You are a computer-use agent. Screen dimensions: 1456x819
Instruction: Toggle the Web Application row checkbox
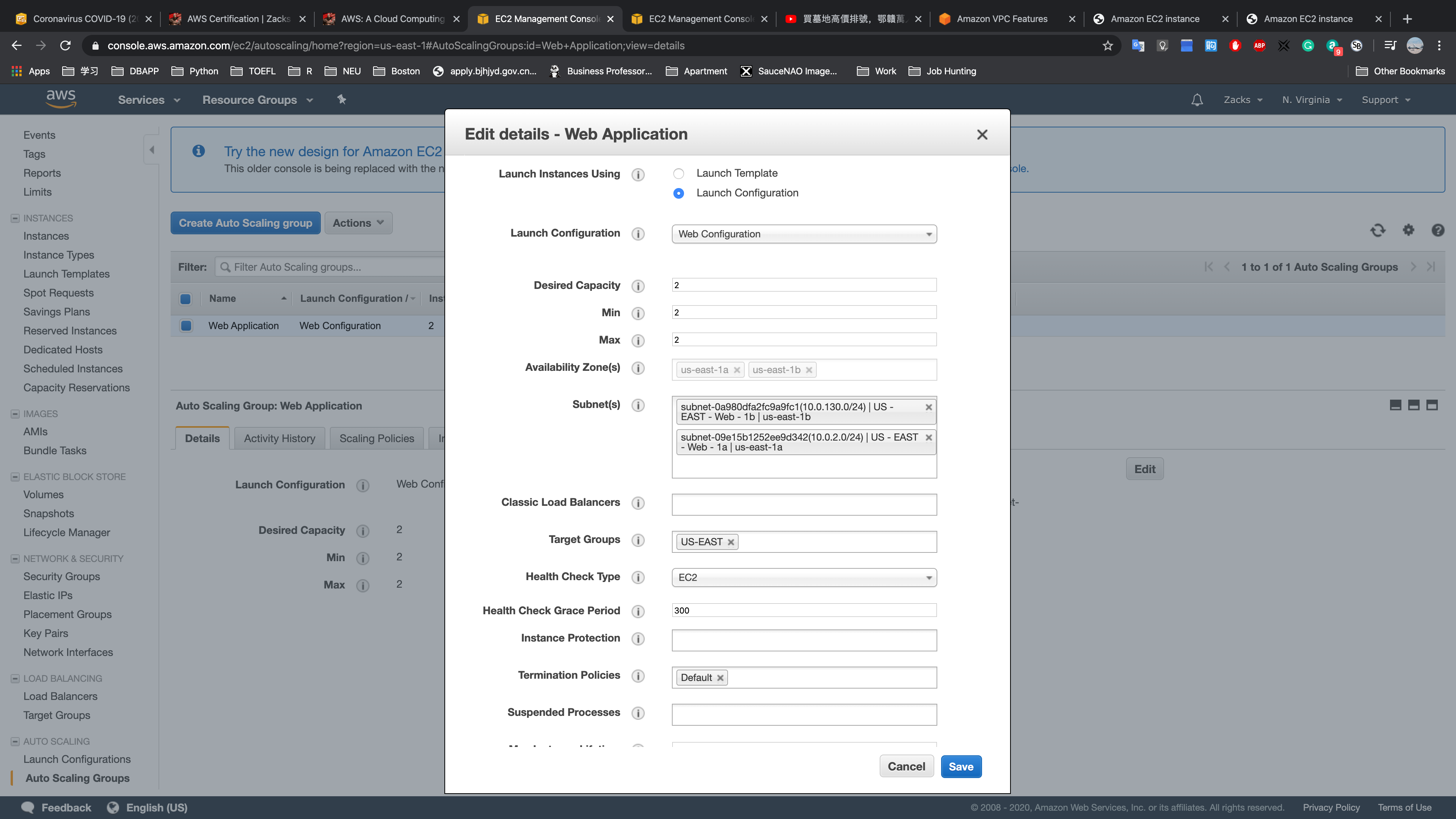(185, 326)
